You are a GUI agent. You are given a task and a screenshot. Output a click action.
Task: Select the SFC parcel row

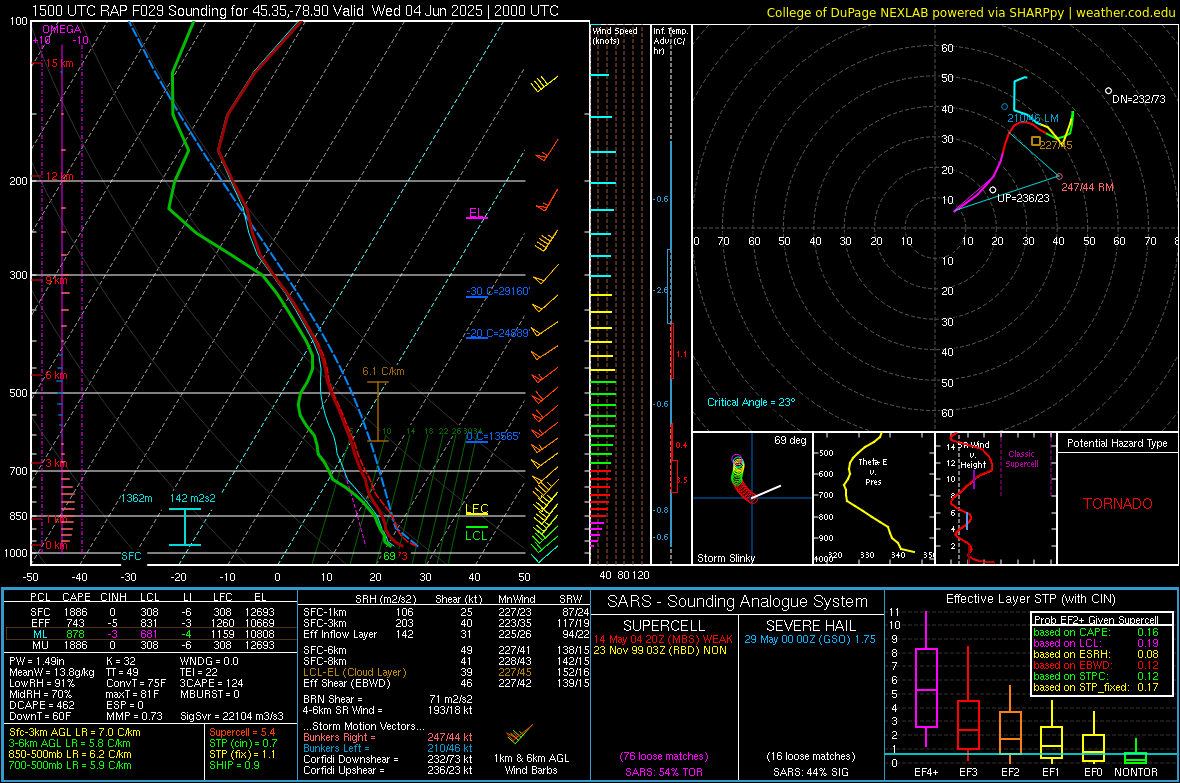point(151,612)
